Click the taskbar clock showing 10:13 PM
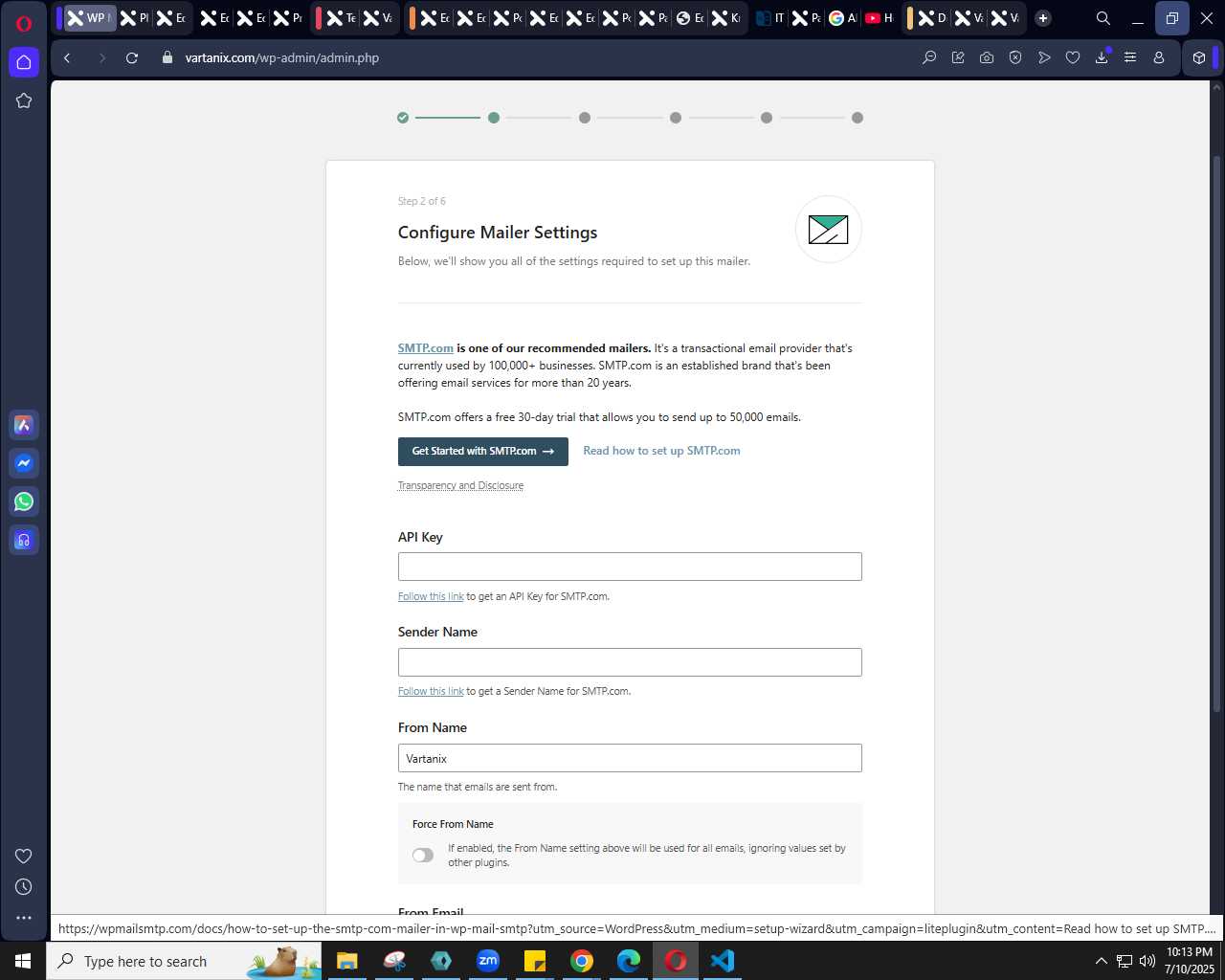1225x980 pixels. (x=1190, y=961)
